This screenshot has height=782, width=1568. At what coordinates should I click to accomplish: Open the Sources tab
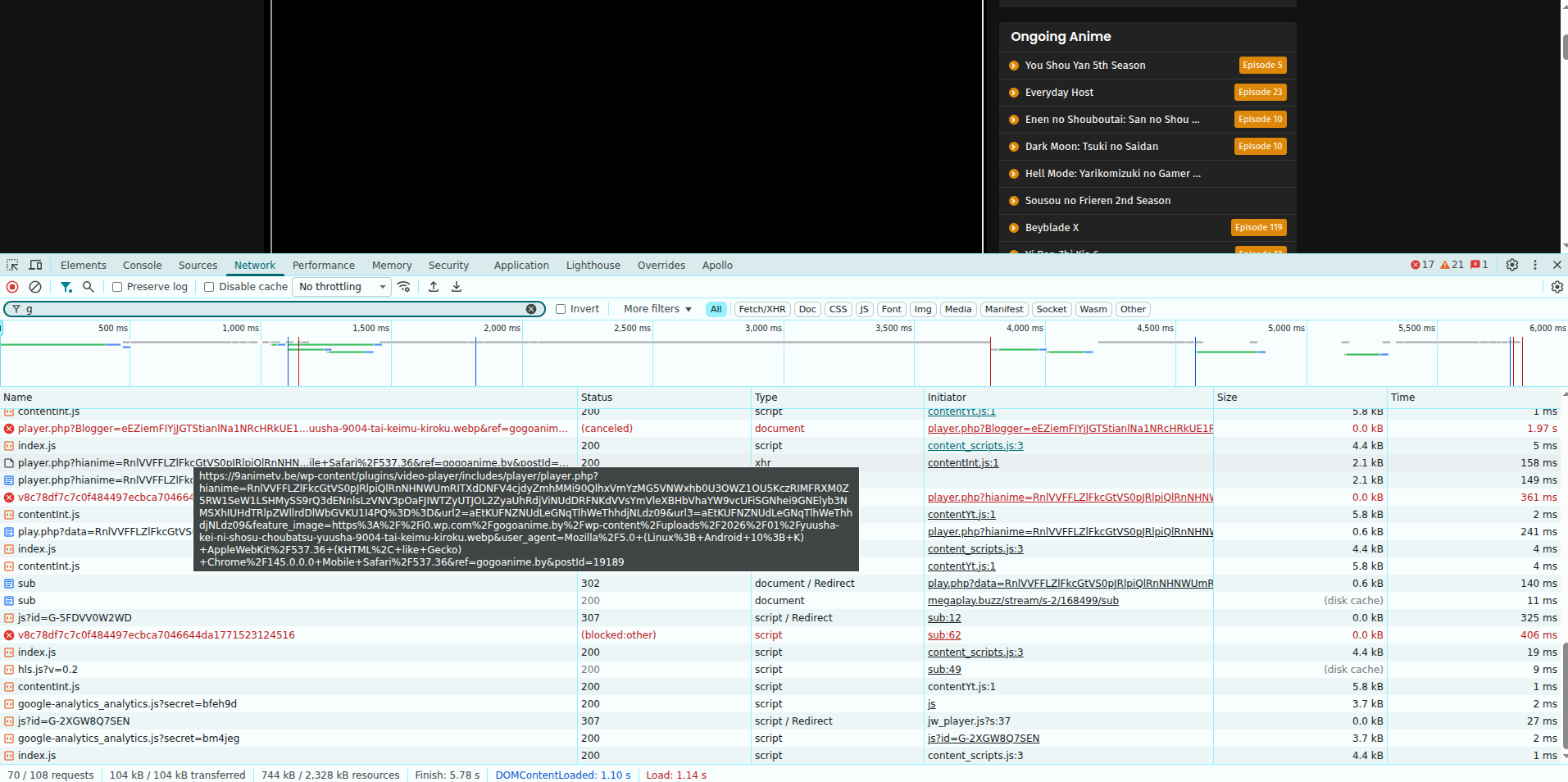point(198,266)
